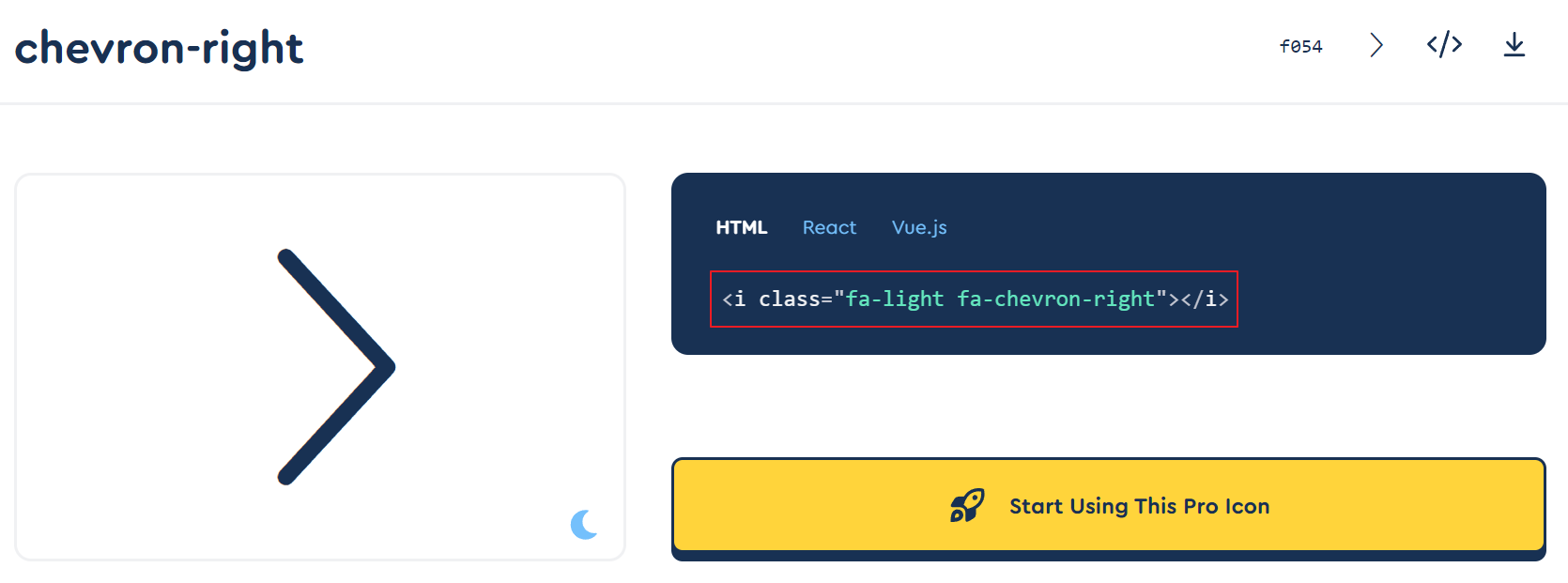
Task: Click the f054 unicode value
Action: point(1300,45)
